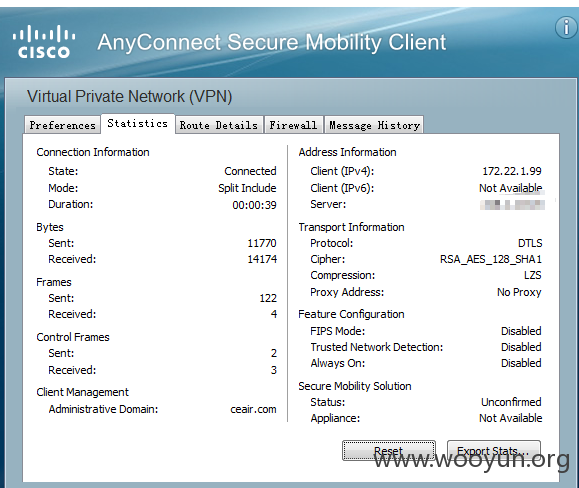
Task: Switch to the Preferences tab
Action: 62,125
